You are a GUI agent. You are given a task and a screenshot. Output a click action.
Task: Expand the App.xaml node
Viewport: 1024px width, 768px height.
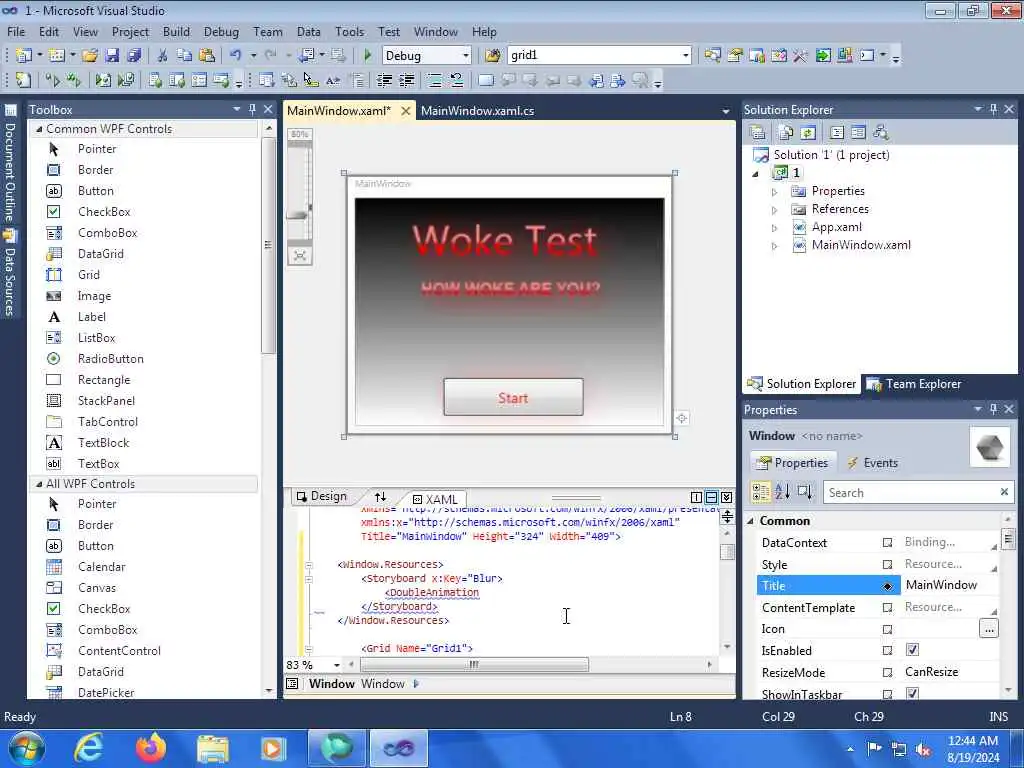[775, 228]
